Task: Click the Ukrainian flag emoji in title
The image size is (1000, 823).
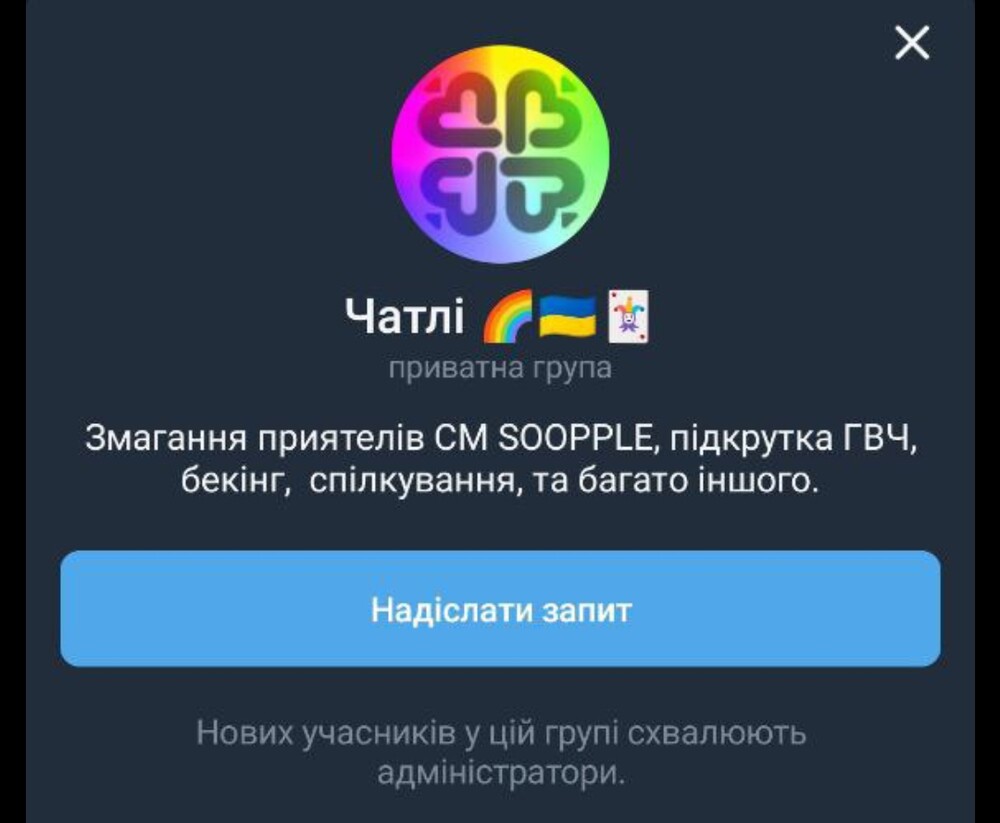Action: (567, 316)
